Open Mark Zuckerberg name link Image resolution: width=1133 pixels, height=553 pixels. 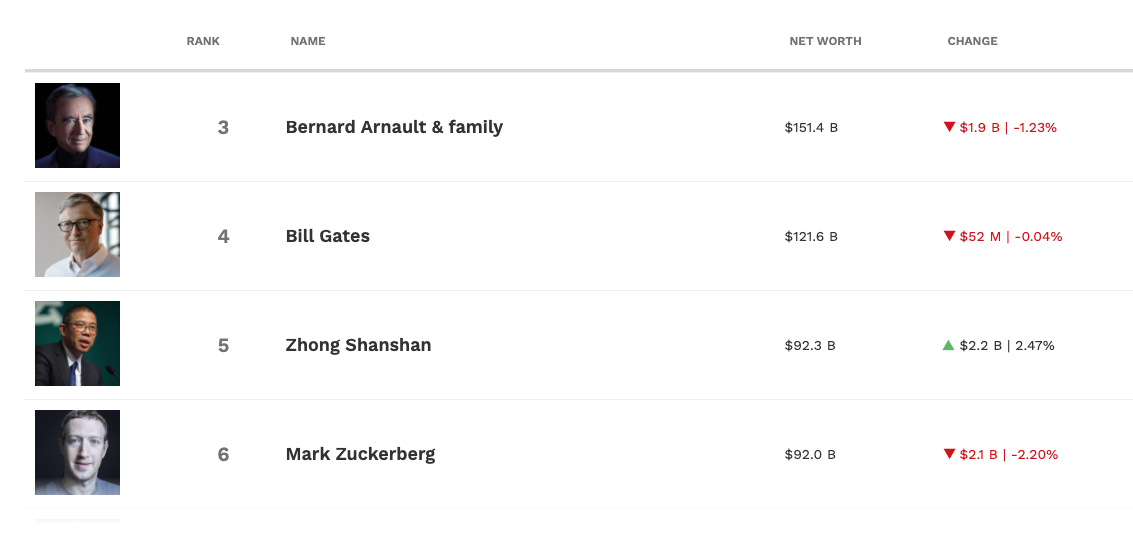(360, 454)
